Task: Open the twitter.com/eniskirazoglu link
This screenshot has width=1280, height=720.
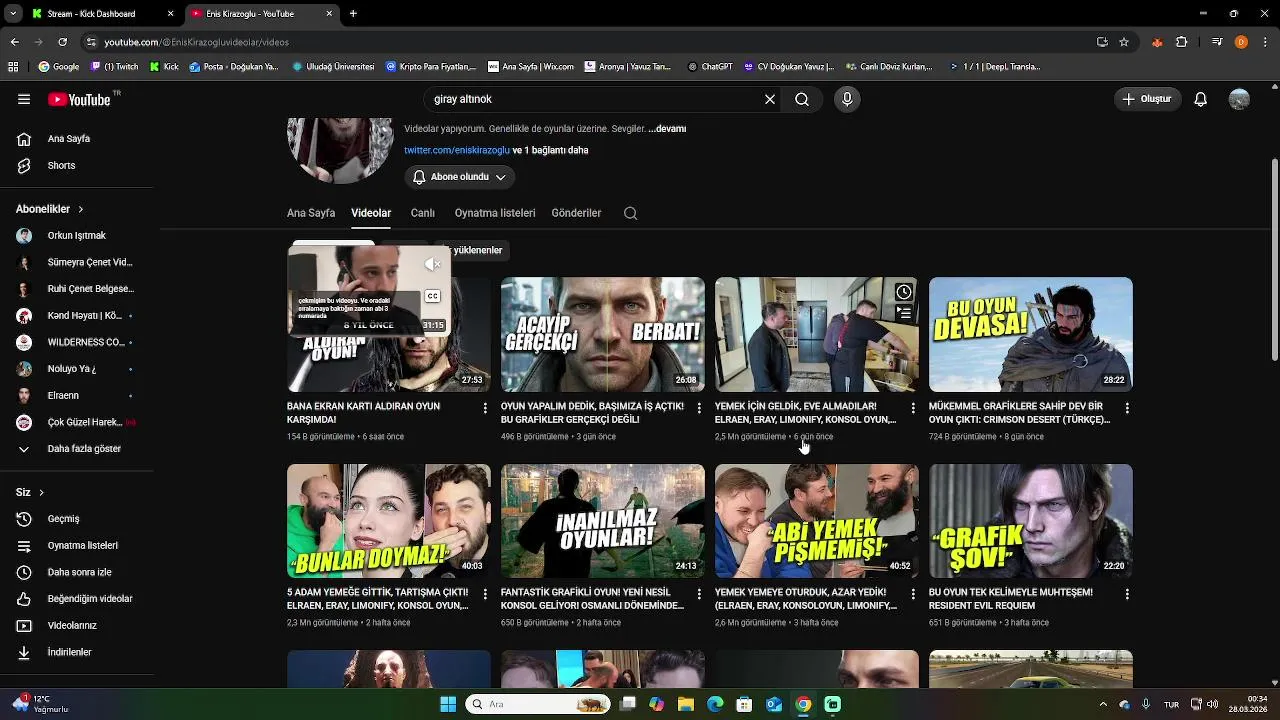Action: pos(457,150)
